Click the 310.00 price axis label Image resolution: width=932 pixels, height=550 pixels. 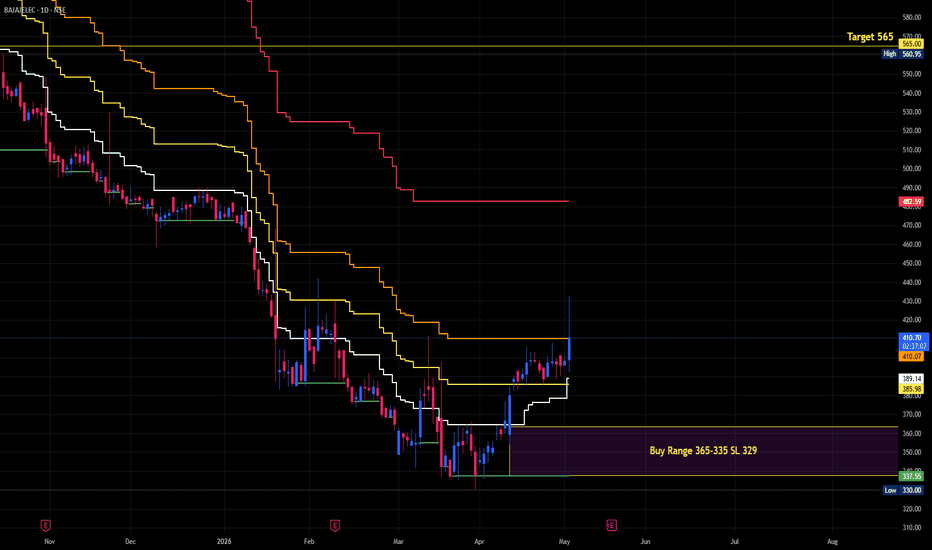[912, 528]
